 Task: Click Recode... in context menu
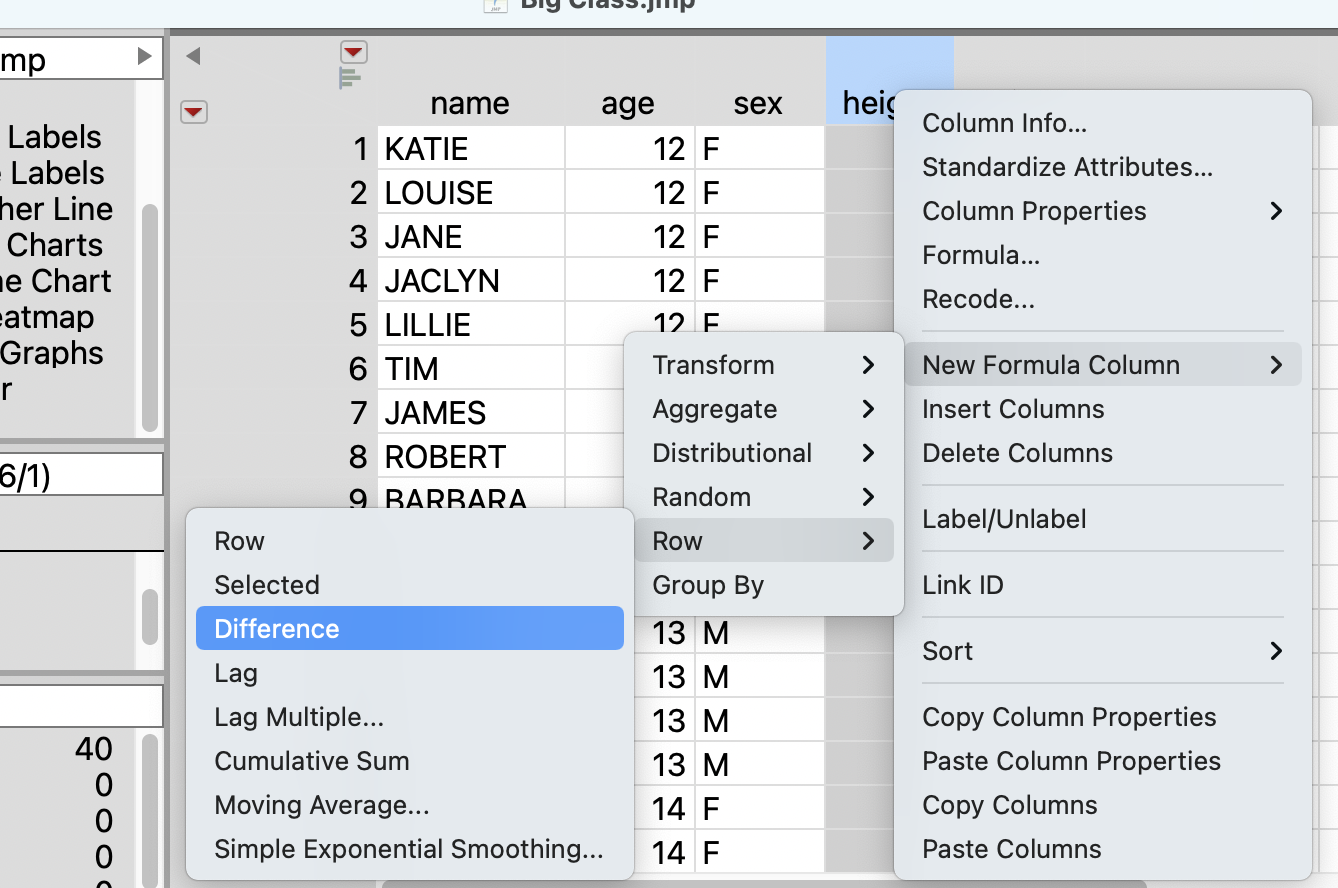978,299
